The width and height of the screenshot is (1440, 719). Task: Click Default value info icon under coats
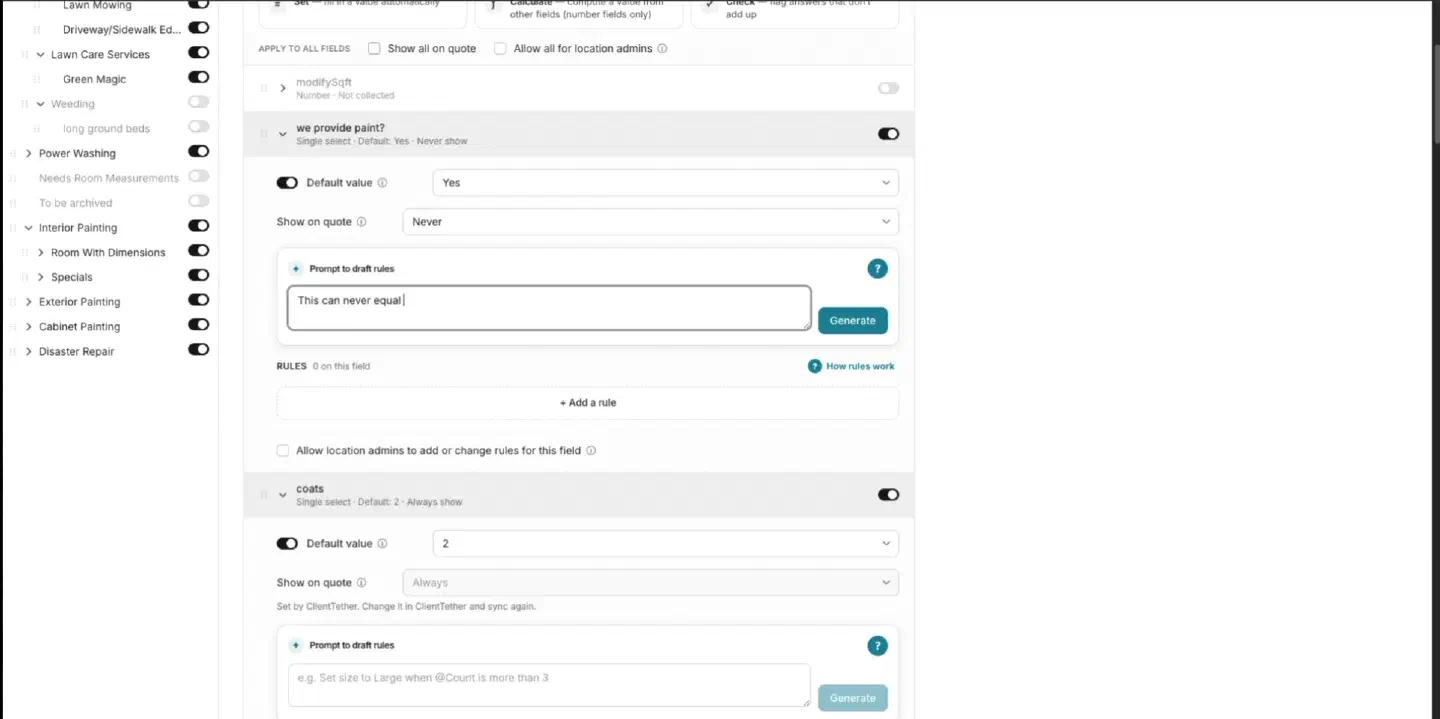[x=382, y=544]
